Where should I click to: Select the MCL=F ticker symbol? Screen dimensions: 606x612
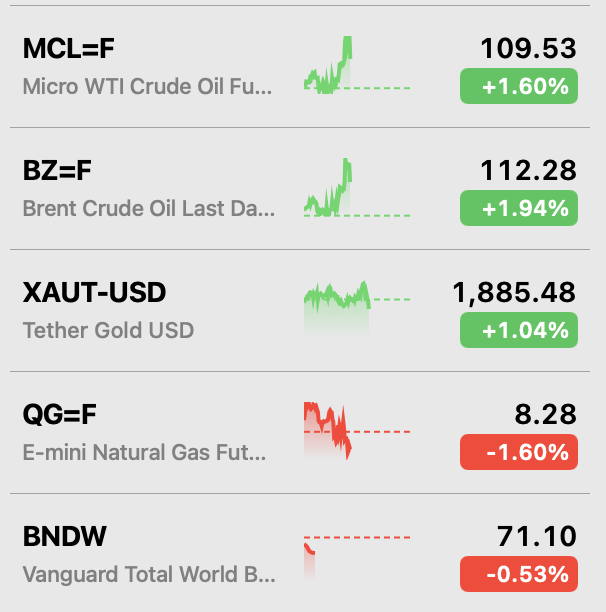[69, 49]
